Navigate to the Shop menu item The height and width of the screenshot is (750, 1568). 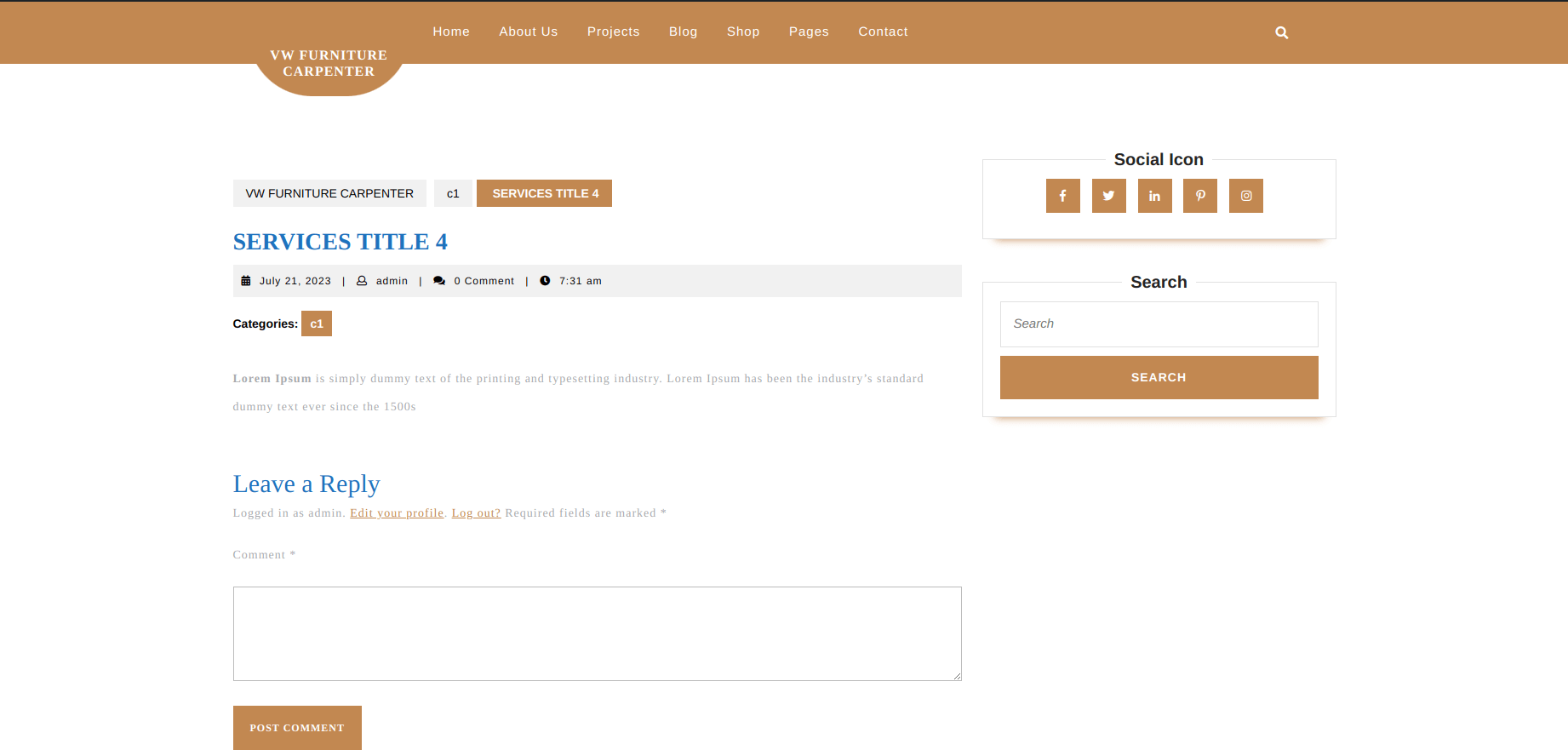(742, 31)
